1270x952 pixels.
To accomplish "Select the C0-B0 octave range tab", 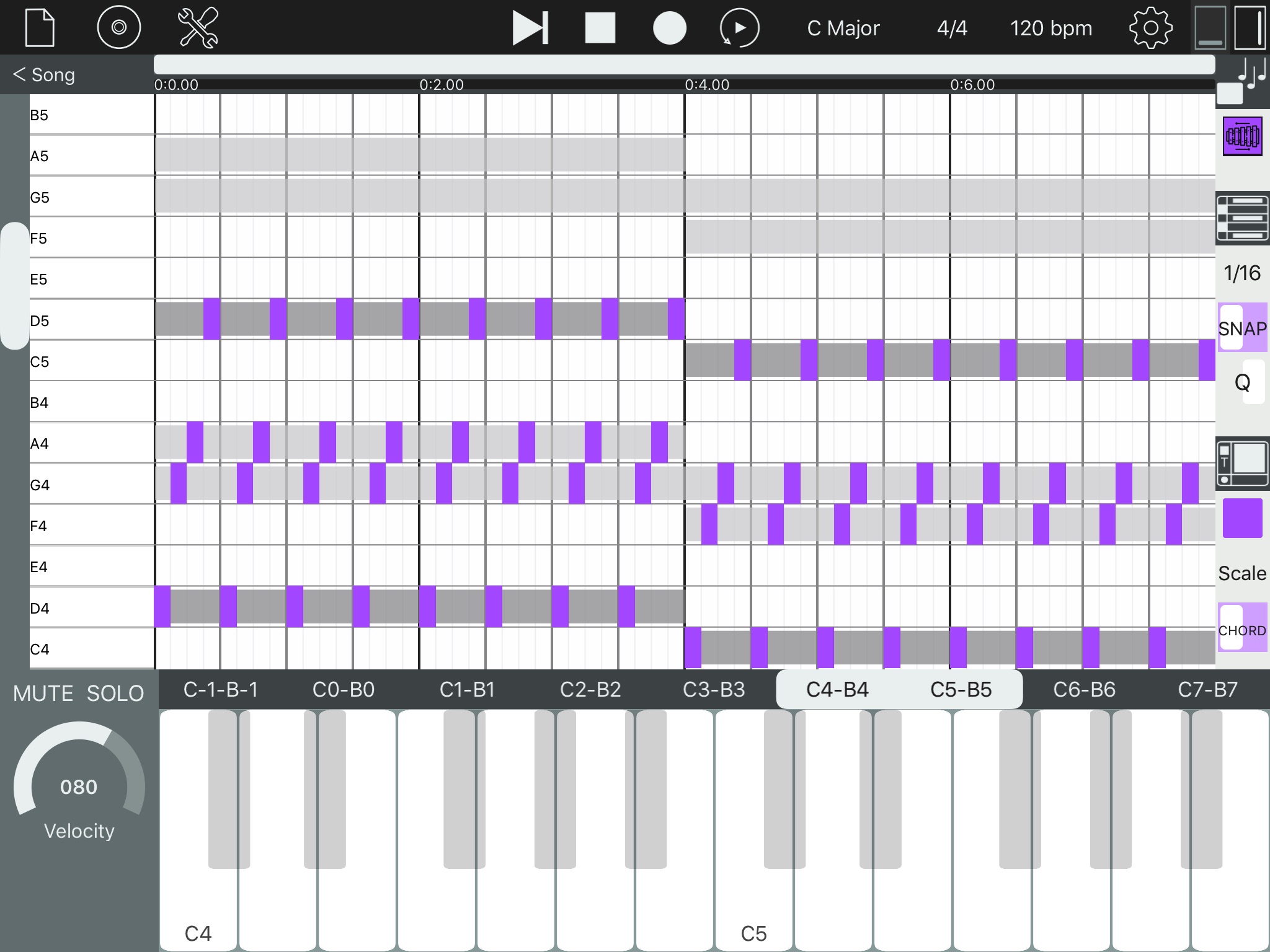I will pyautogui.click(x=344, y=689).
